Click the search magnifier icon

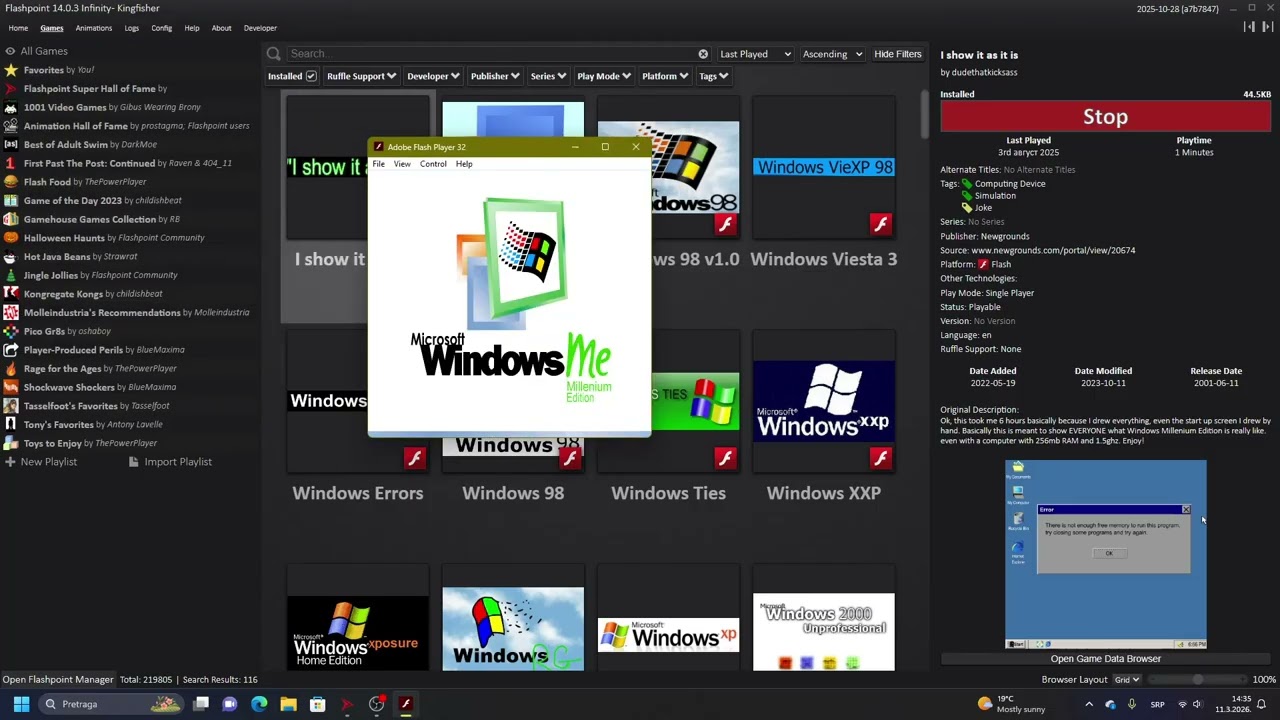coord(273,54)
